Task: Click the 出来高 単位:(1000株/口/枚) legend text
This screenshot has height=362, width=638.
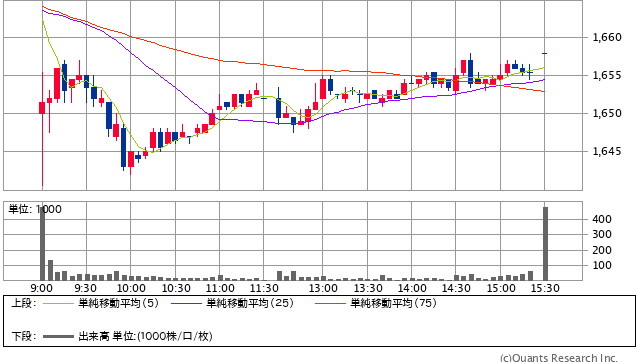Action: pos(145,336)
